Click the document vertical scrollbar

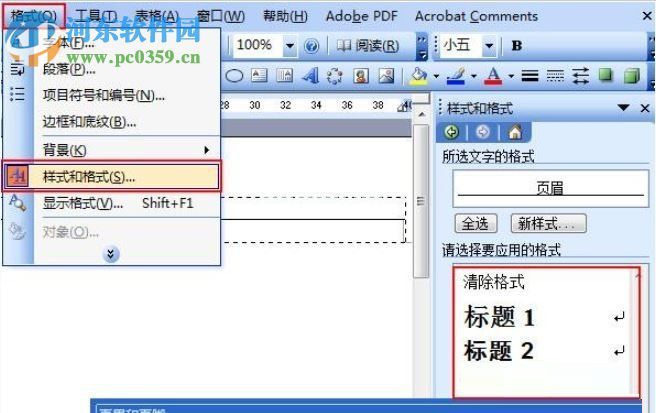click(421, 201)
